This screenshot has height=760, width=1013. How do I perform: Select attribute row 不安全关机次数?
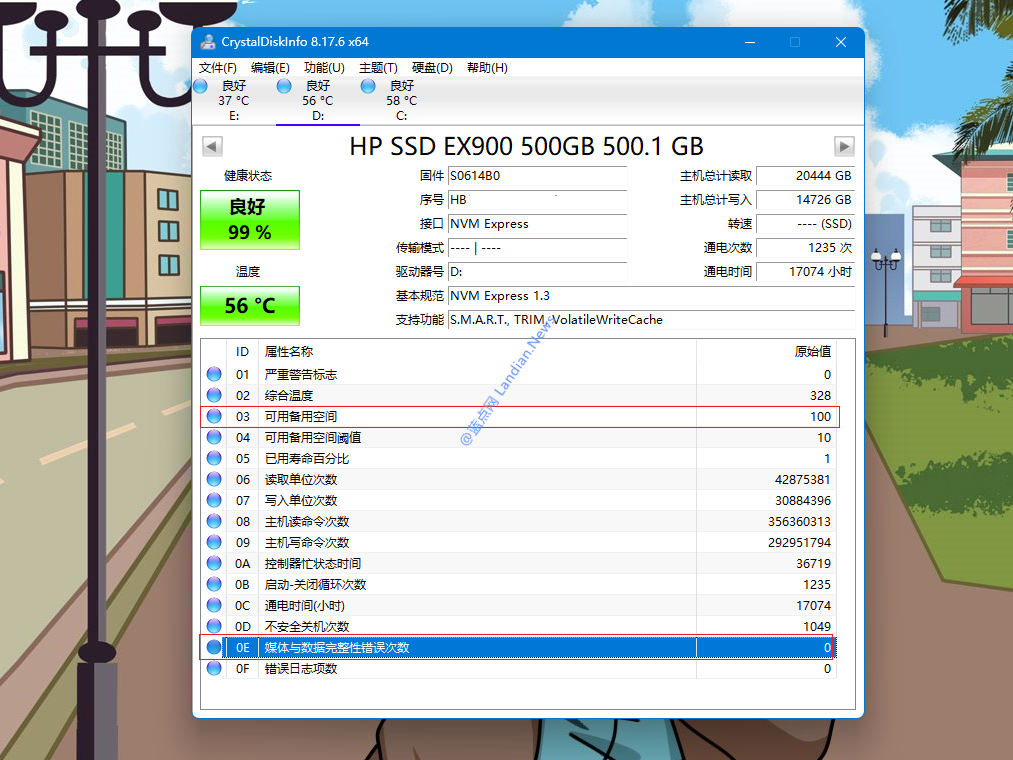click(x=519, y=626)
